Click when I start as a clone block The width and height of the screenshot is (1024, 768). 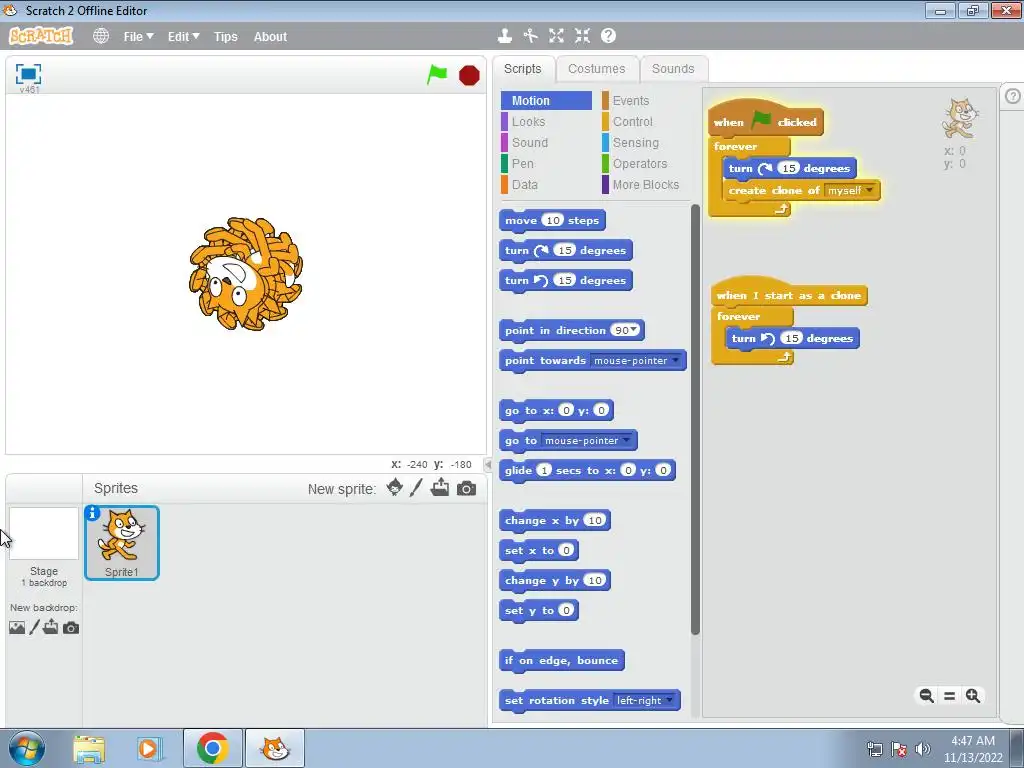point(788,293)
